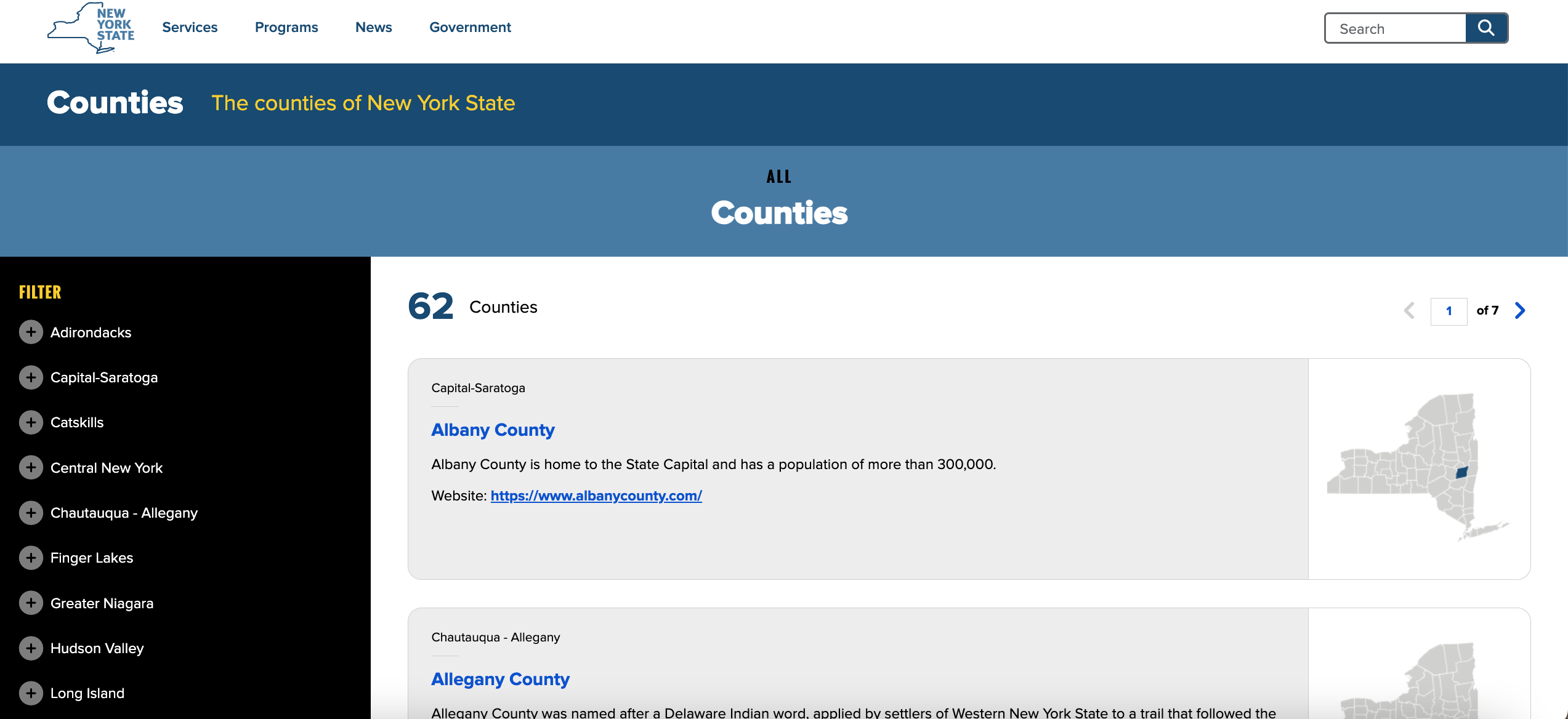Click into the Search input field
Image resolution: width=1568 pixels, height=719 pixels.
[x=1396, y=29]
